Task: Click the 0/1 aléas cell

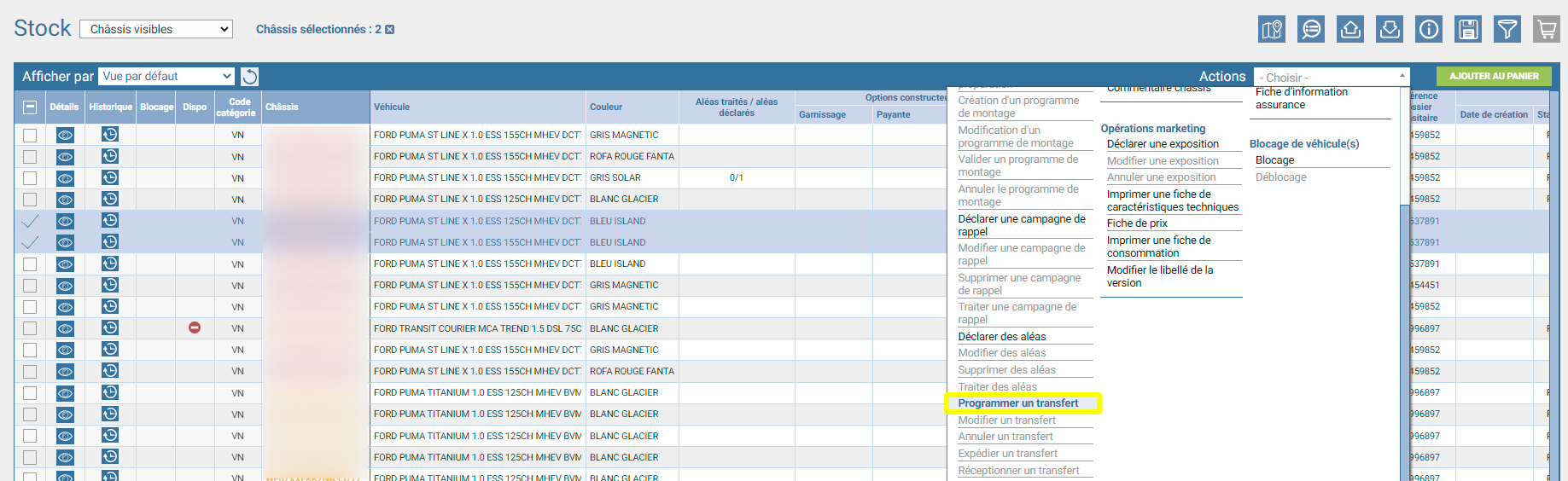Action: click(737, 178)
